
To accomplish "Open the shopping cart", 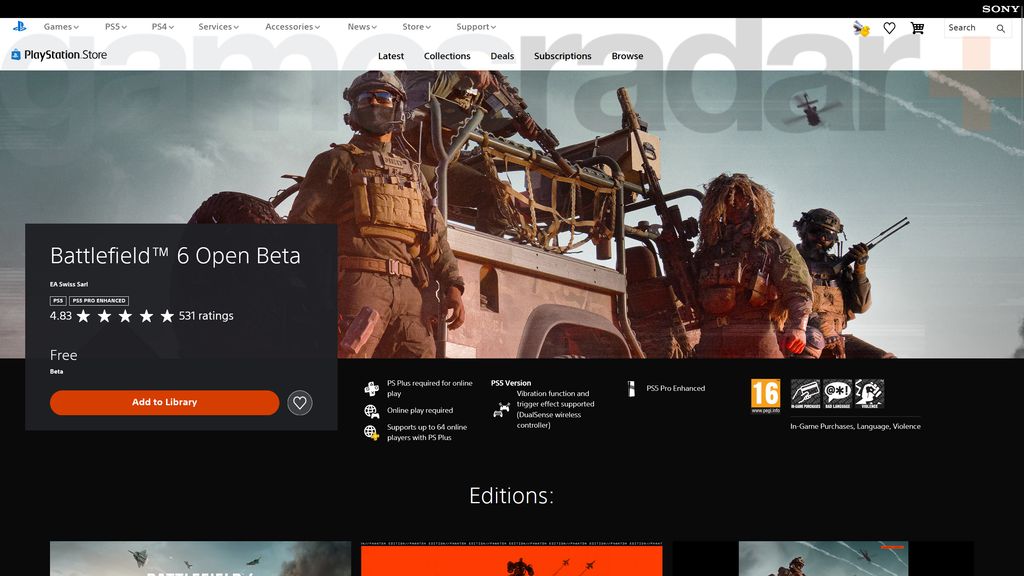I will (917, 28).
